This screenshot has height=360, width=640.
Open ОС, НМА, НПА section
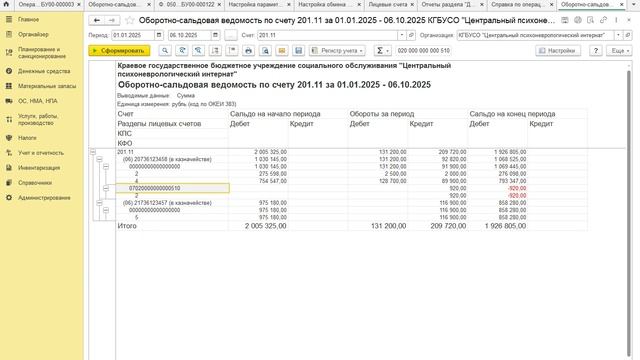[x=38, y=101]
